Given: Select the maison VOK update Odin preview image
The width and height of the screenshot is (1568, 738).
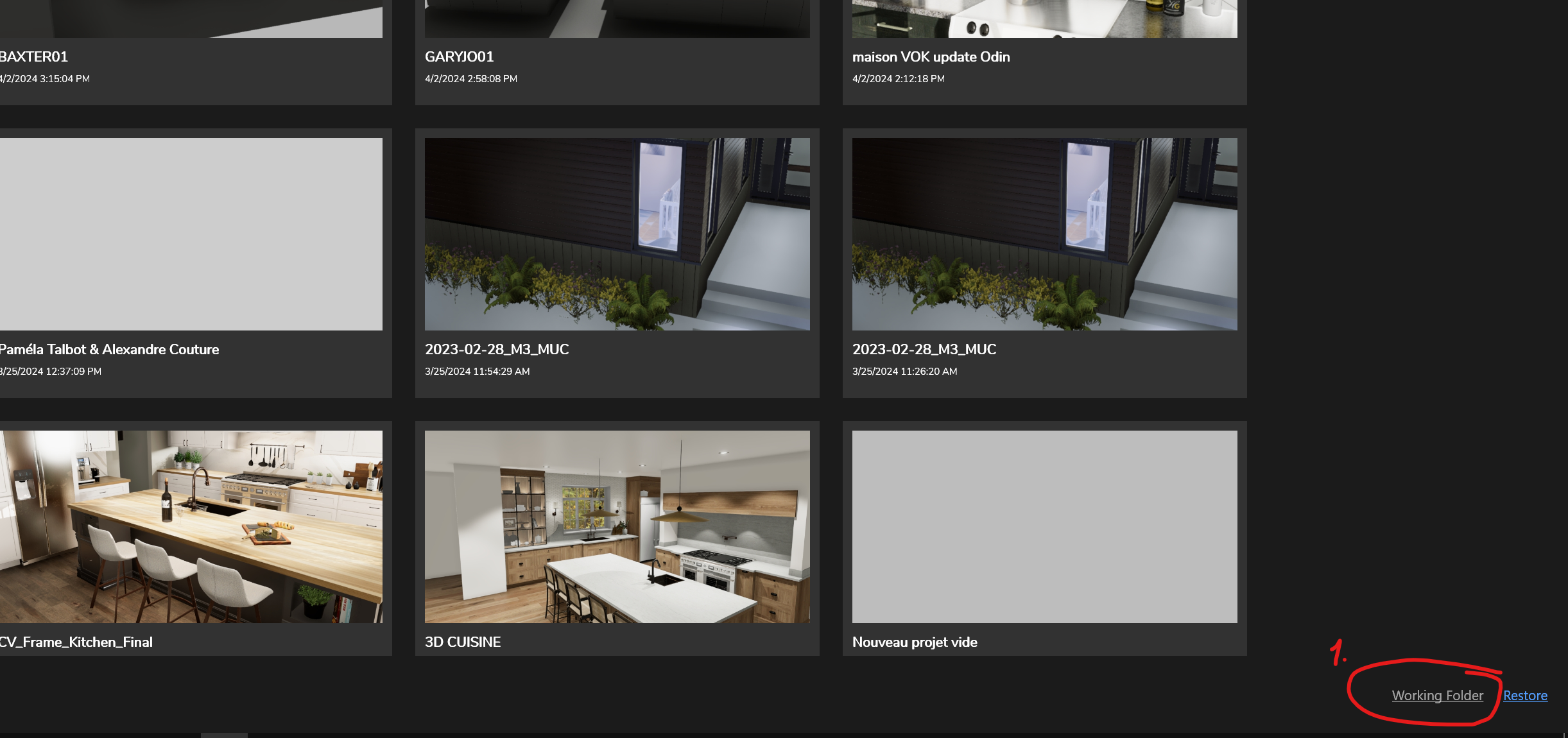Looking at the screenshot, I should 1044,18.
